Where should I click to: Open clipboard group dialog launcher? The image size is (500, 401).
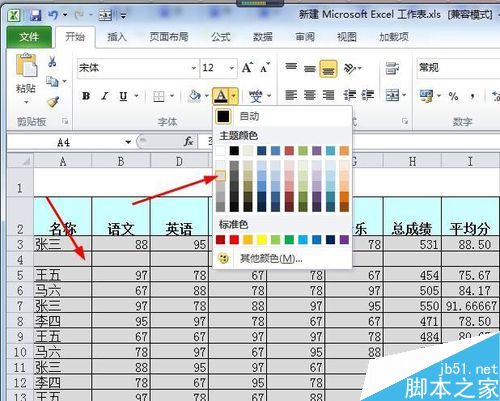pyautogui.click(x=65, y=121)
